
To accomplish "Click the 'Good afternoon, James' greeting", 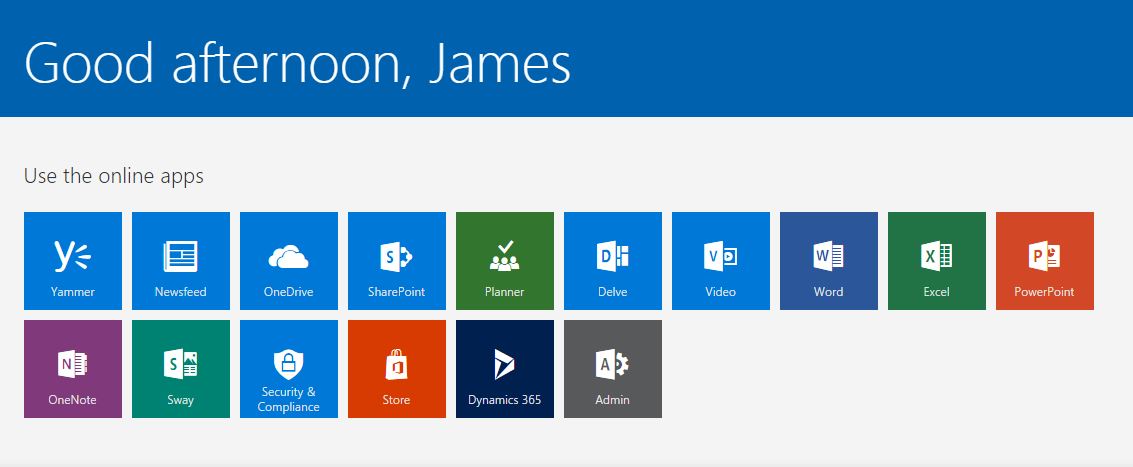I will [x=298, y=63].
